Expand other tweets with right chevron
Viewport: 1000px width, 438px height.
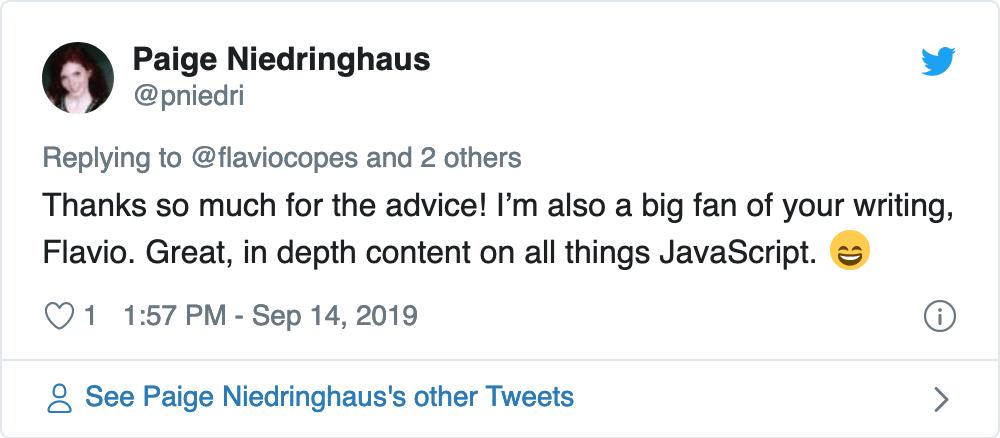(x=940, y=399)
